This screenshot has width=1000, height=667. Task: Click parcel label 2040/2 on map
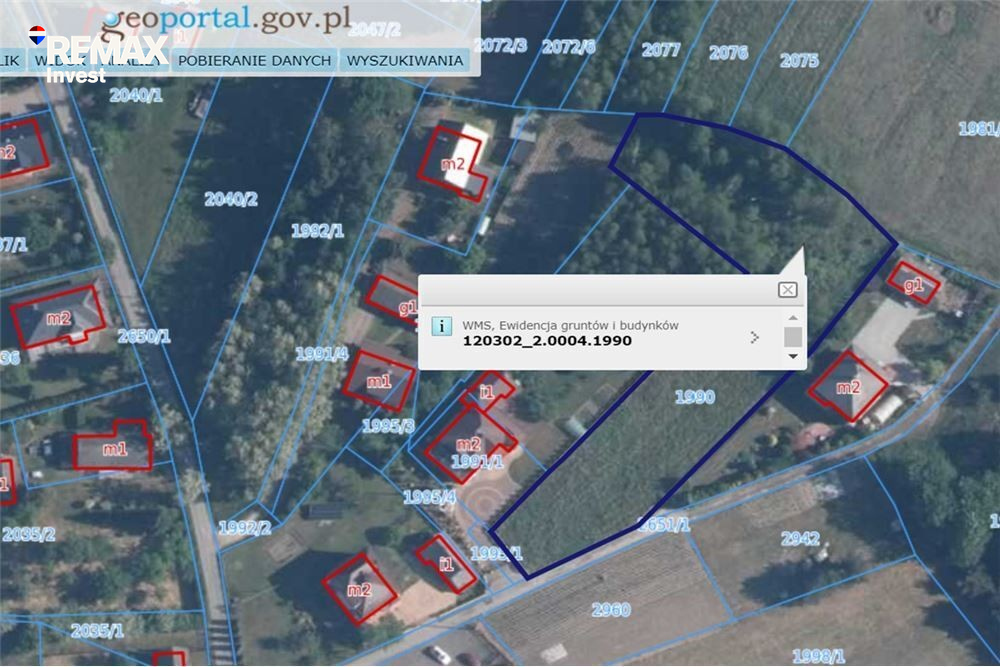231,199
